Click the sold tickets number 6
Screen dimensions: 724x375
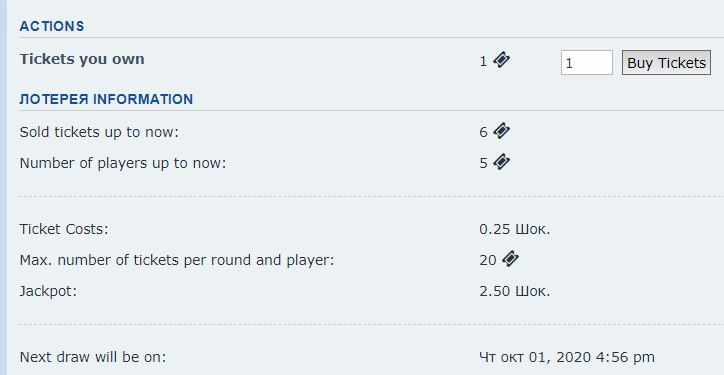(x=483, y=133)
